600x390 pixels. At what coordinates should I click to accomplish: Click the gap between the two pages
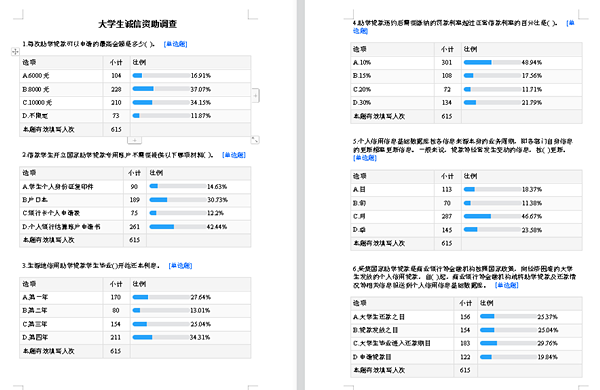(301, 195)
